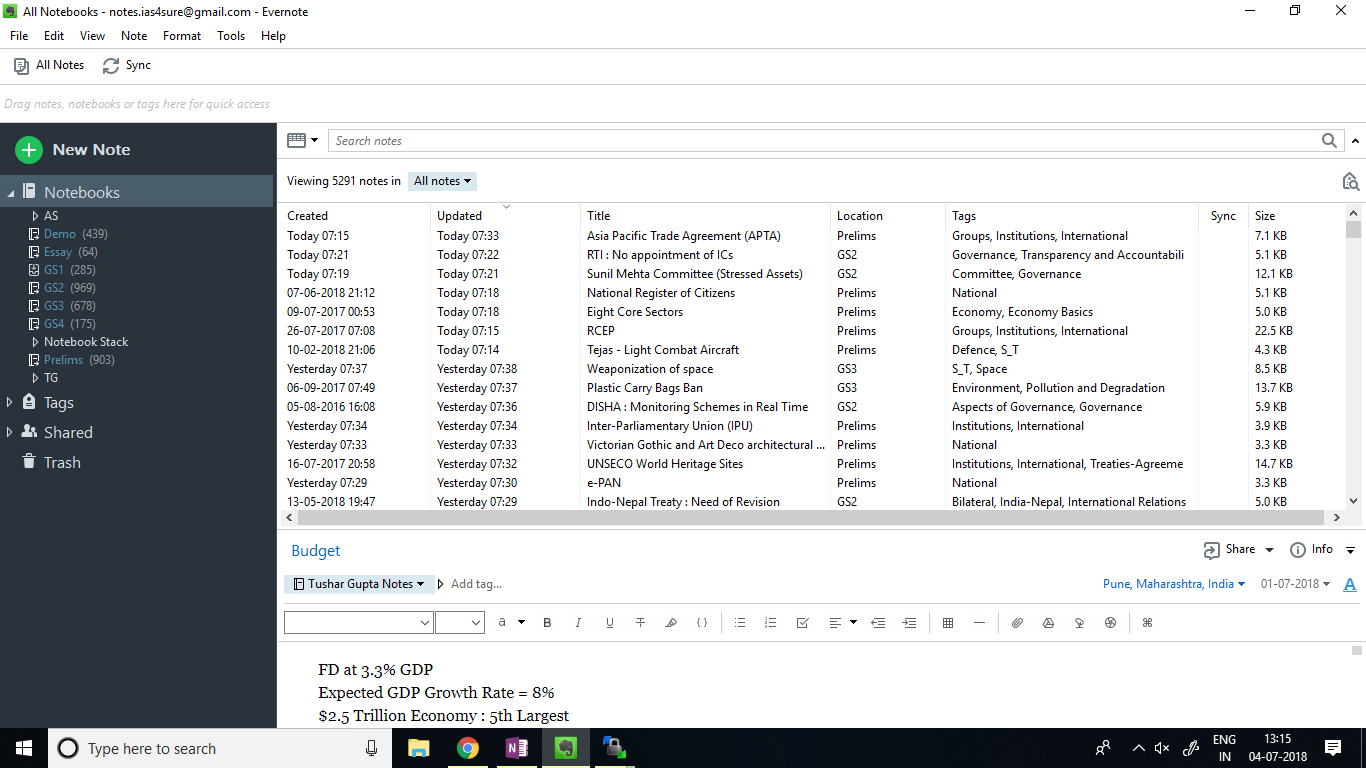Insert a checkbox to-do item
The width and height of the screenshot is (1366, 768).
pyautogui.click(x=802, y=623)
